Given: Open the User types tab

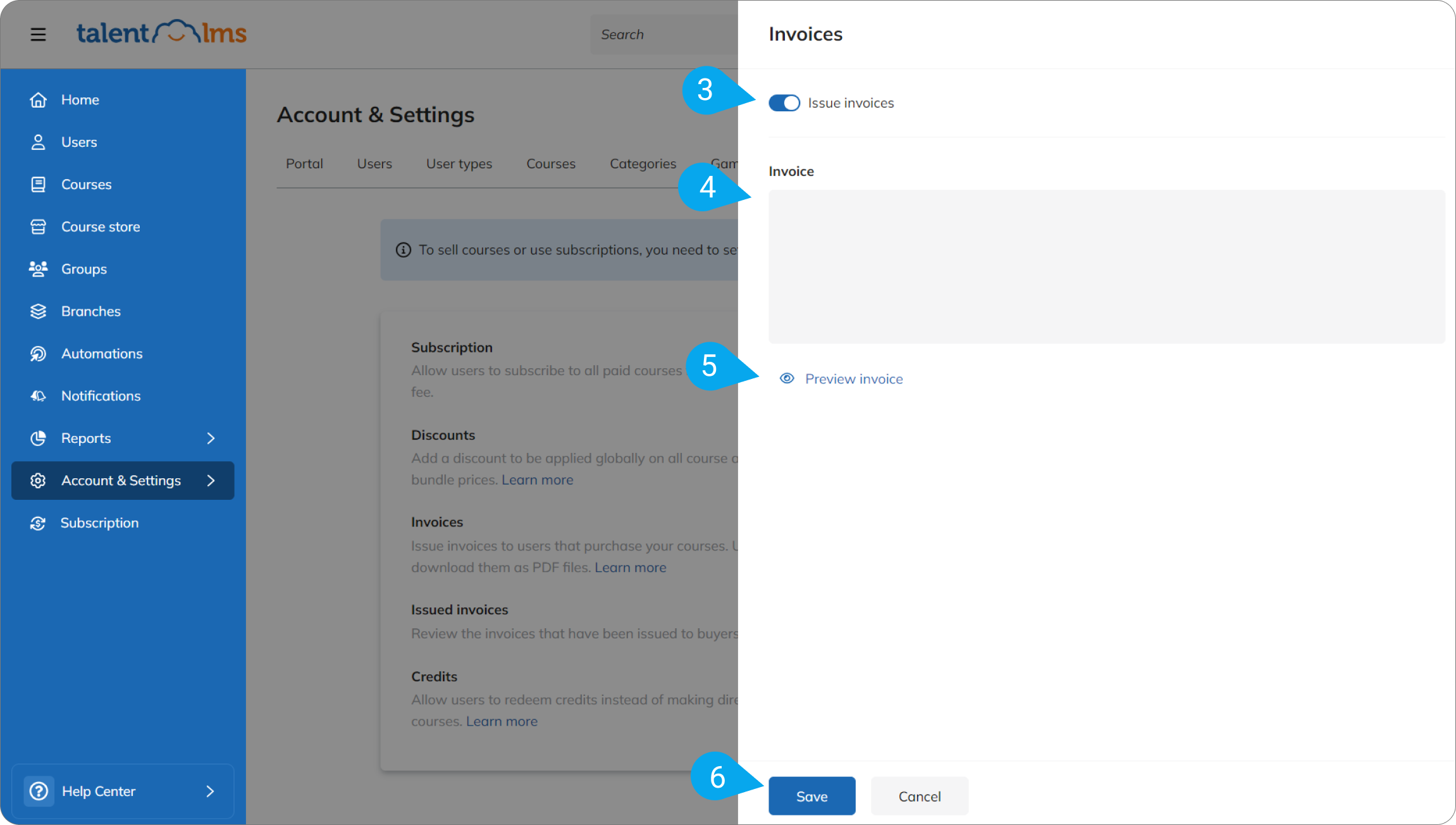Looking at the screenshot, I should click(x=459, y=164).
